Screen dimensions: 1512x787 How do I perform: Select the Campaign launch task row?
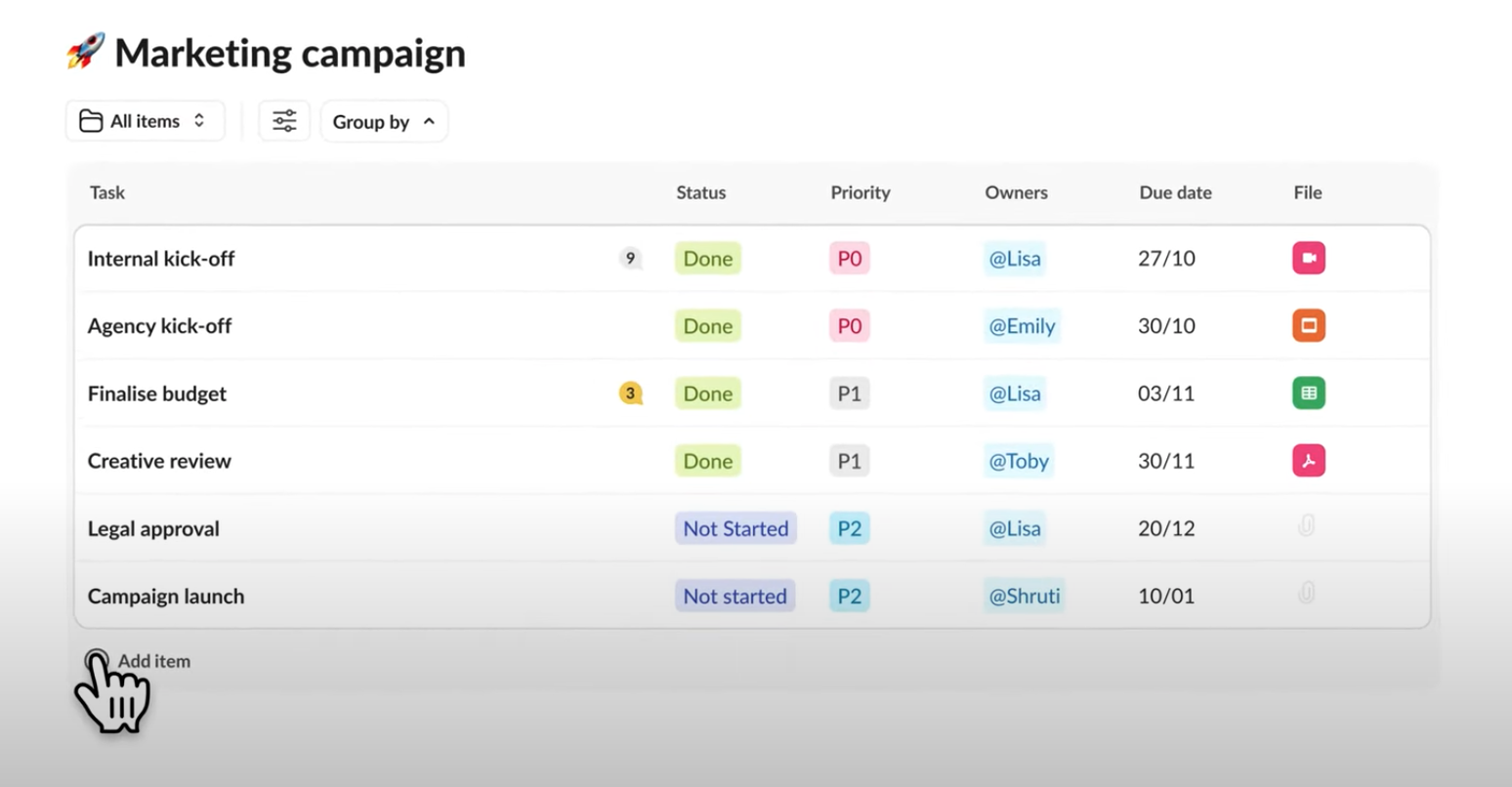(x=165, y=596)
